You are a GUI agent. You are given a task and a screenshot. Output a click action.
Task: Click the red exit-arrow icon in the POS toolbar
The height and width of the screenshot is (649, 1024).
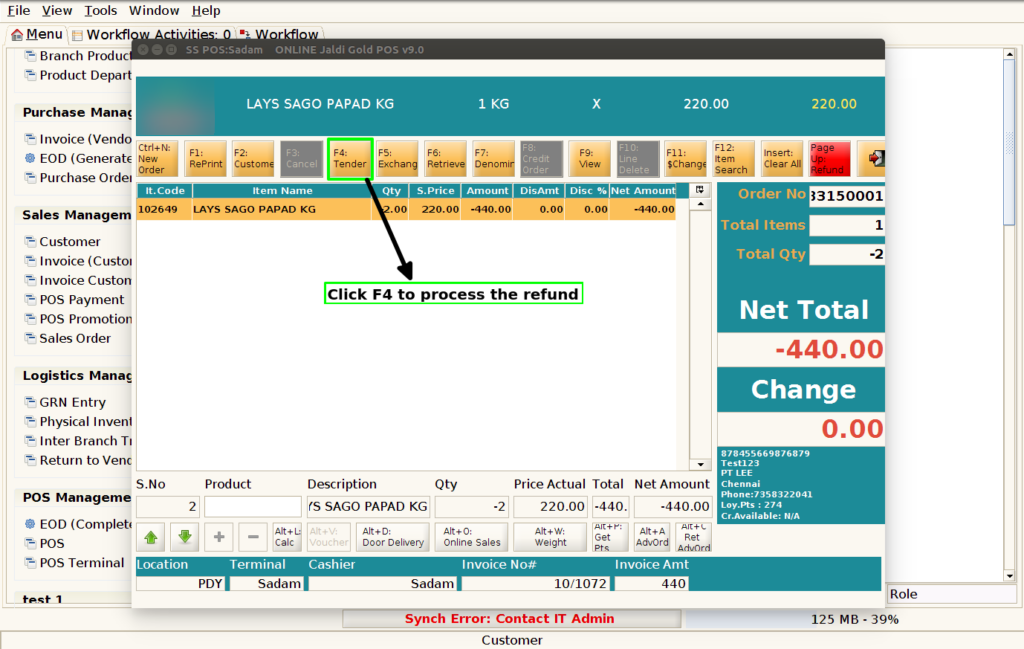tap(874, 159)
